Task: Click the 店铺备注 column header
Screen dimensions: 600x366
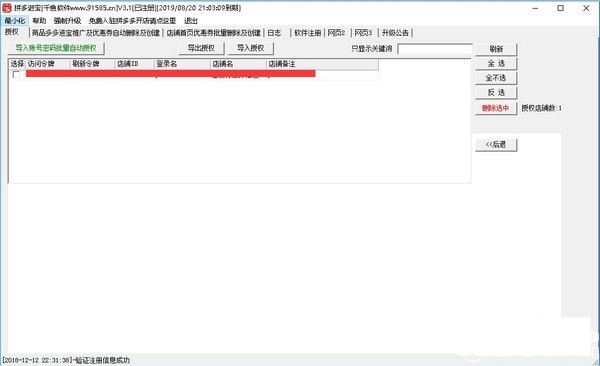Action: 322,64
